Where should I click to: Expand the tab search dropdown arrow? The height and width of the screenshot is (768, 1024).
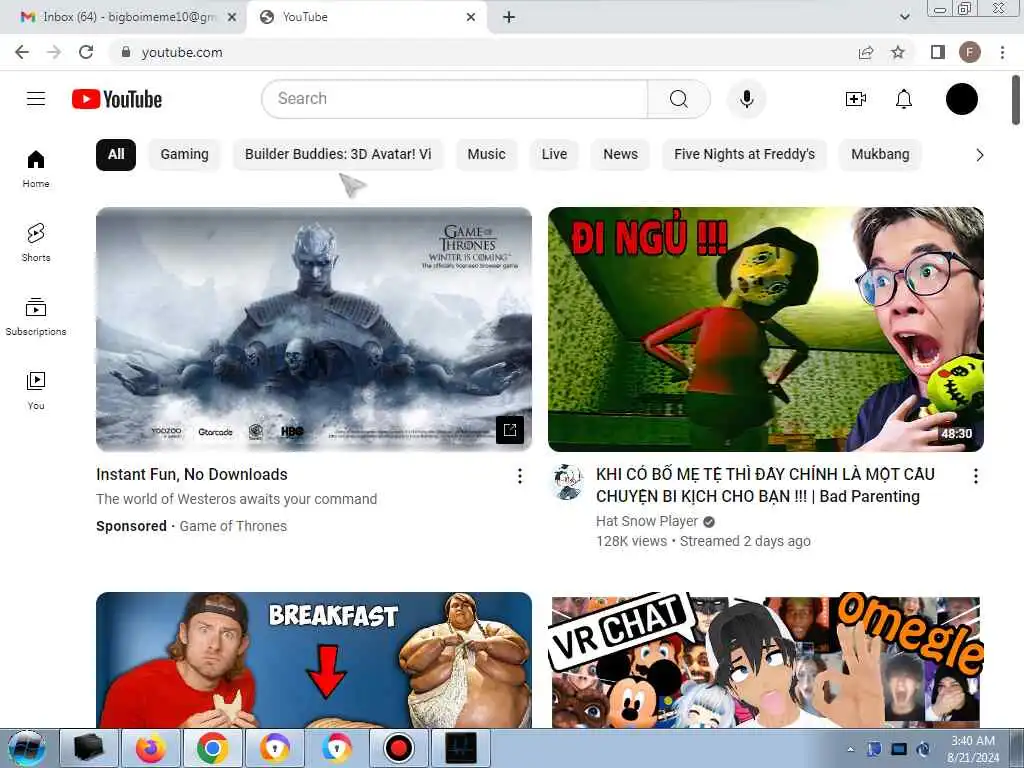click(x=904, y=17)
